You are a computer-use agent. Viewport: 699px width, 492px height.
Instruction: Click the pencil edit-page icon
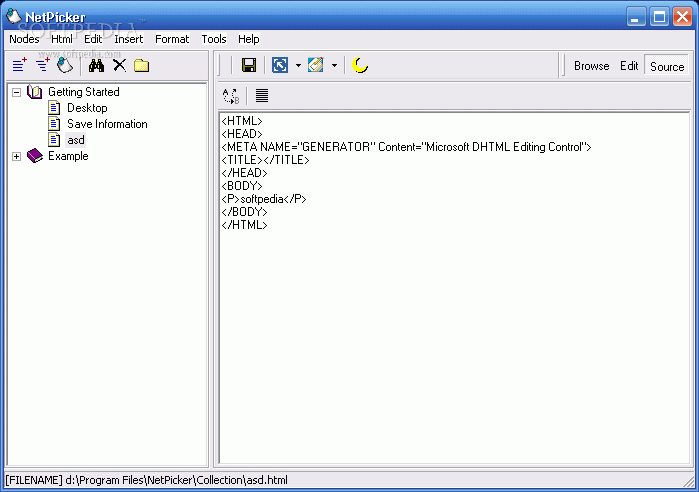tap(316, 65)
